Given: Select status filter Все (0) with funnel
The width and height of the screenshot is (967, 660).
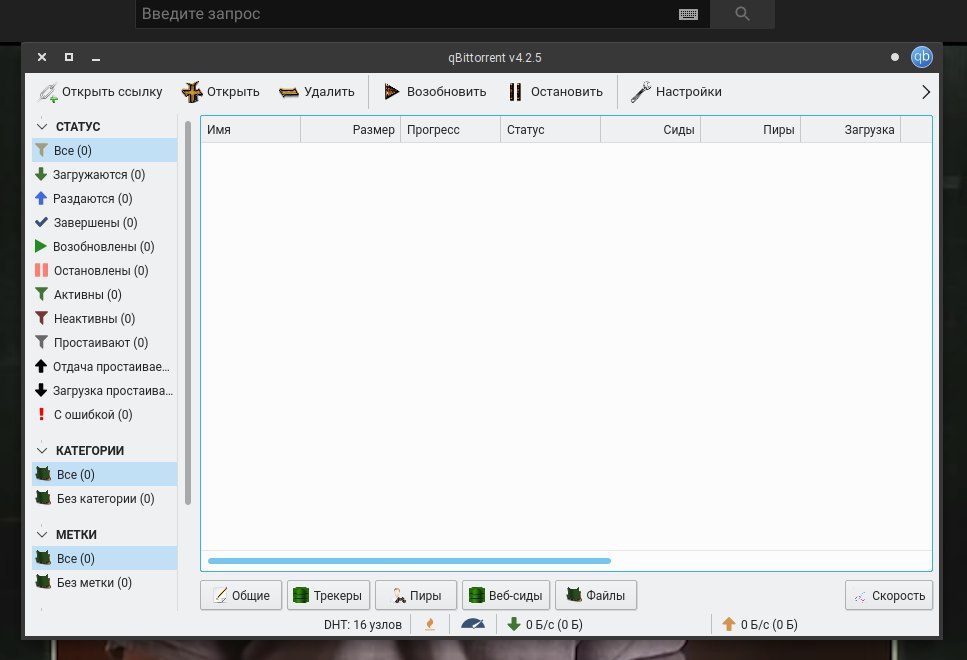Looking at the screenshot, I should [104, 151].
